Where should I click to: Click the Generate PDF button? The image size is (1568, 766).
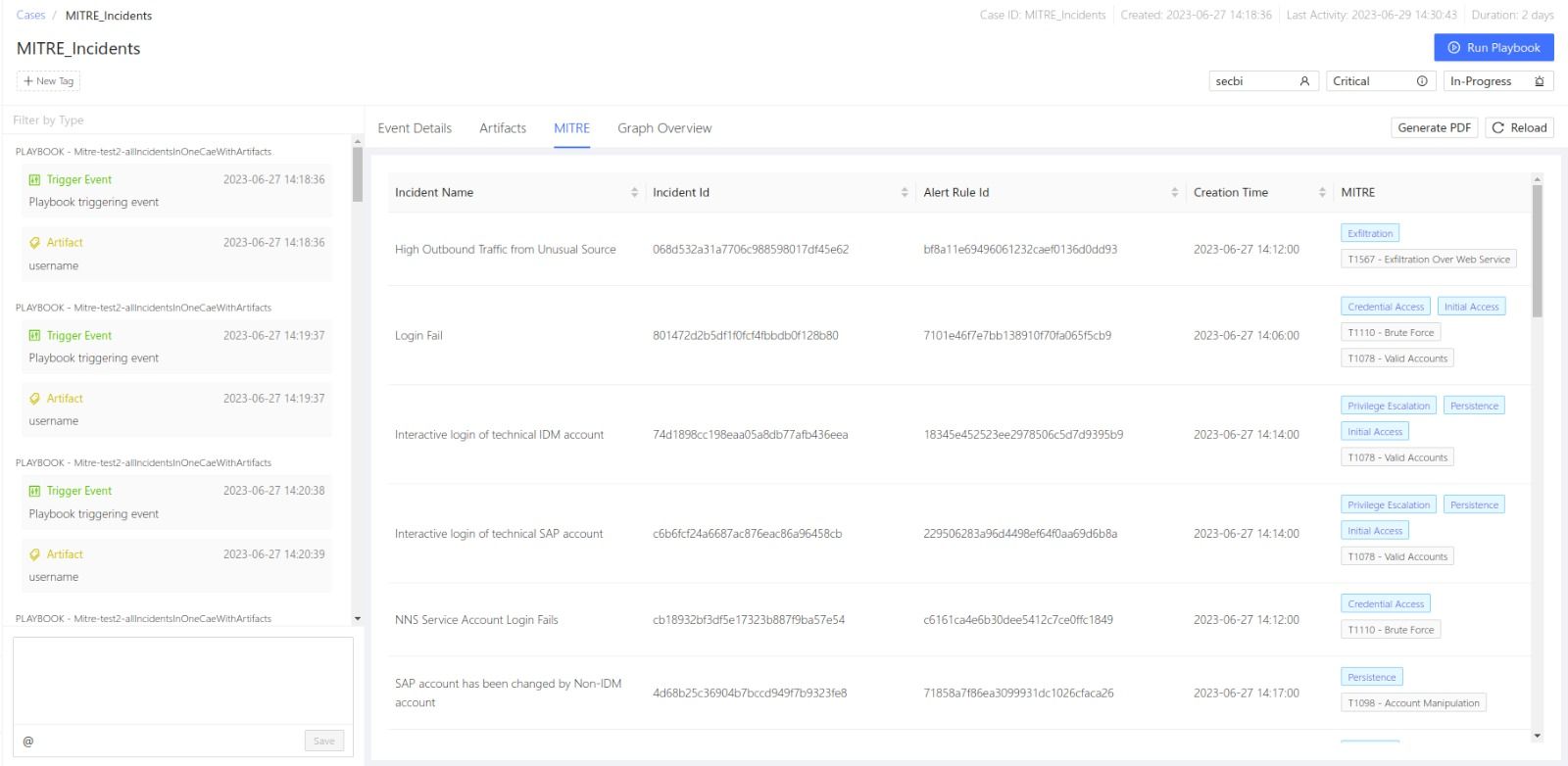pos(1434,128)
